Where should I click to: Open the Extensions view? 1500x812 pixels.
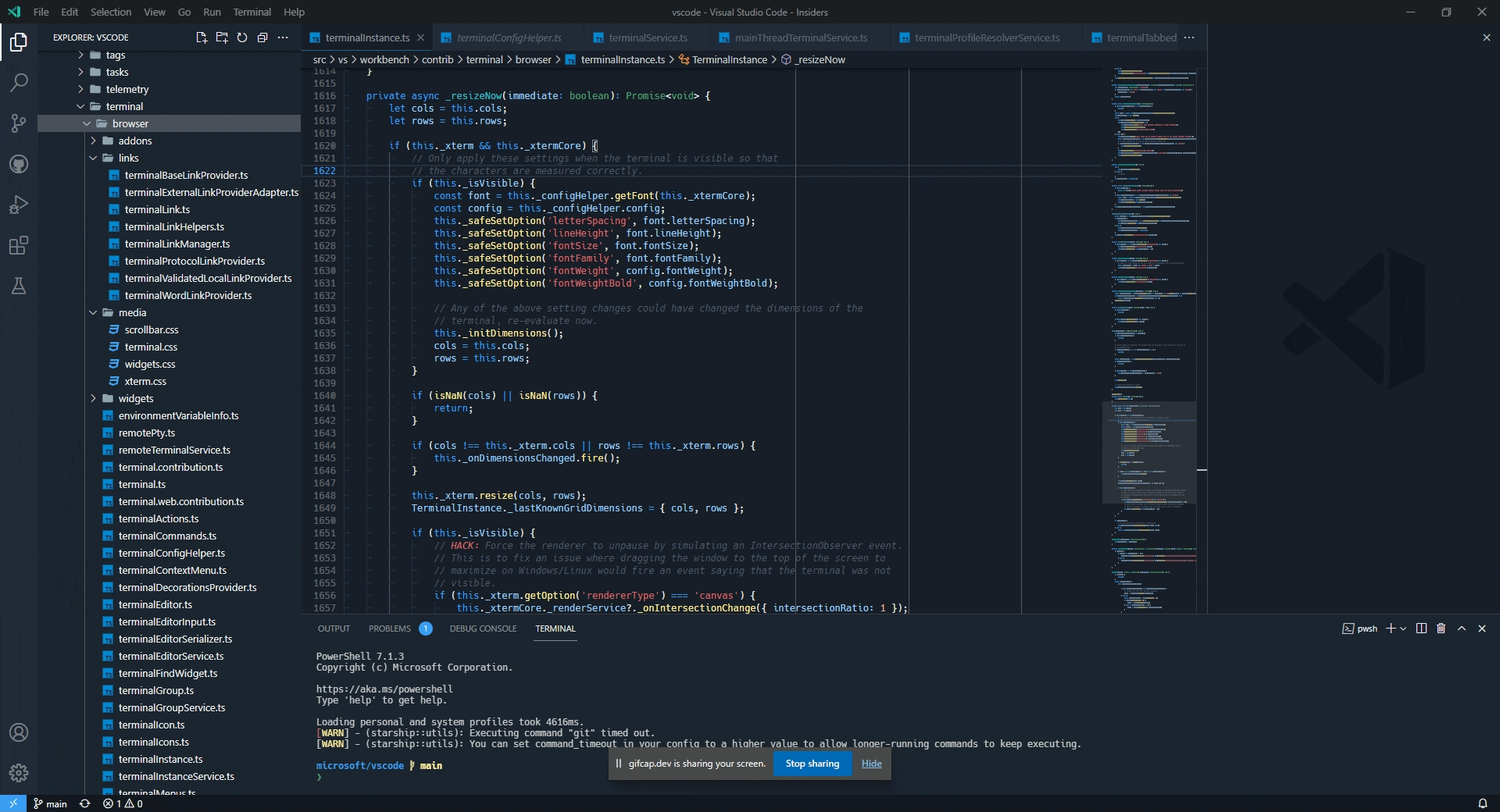19,245
